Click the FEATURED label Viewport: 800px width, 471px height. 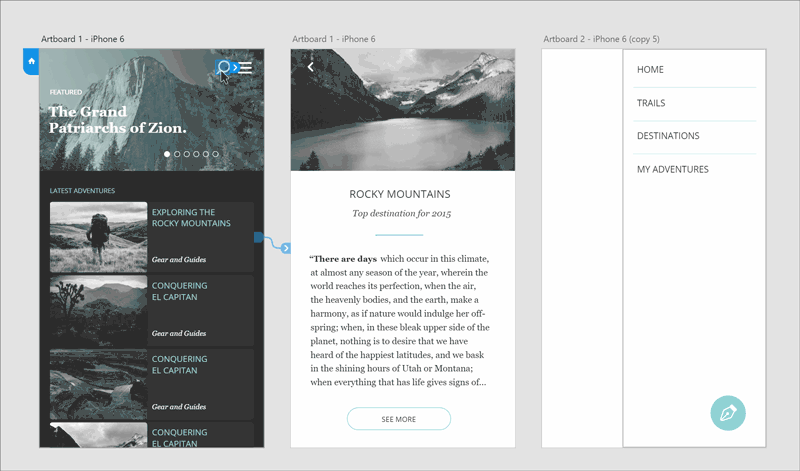[66, 92]
